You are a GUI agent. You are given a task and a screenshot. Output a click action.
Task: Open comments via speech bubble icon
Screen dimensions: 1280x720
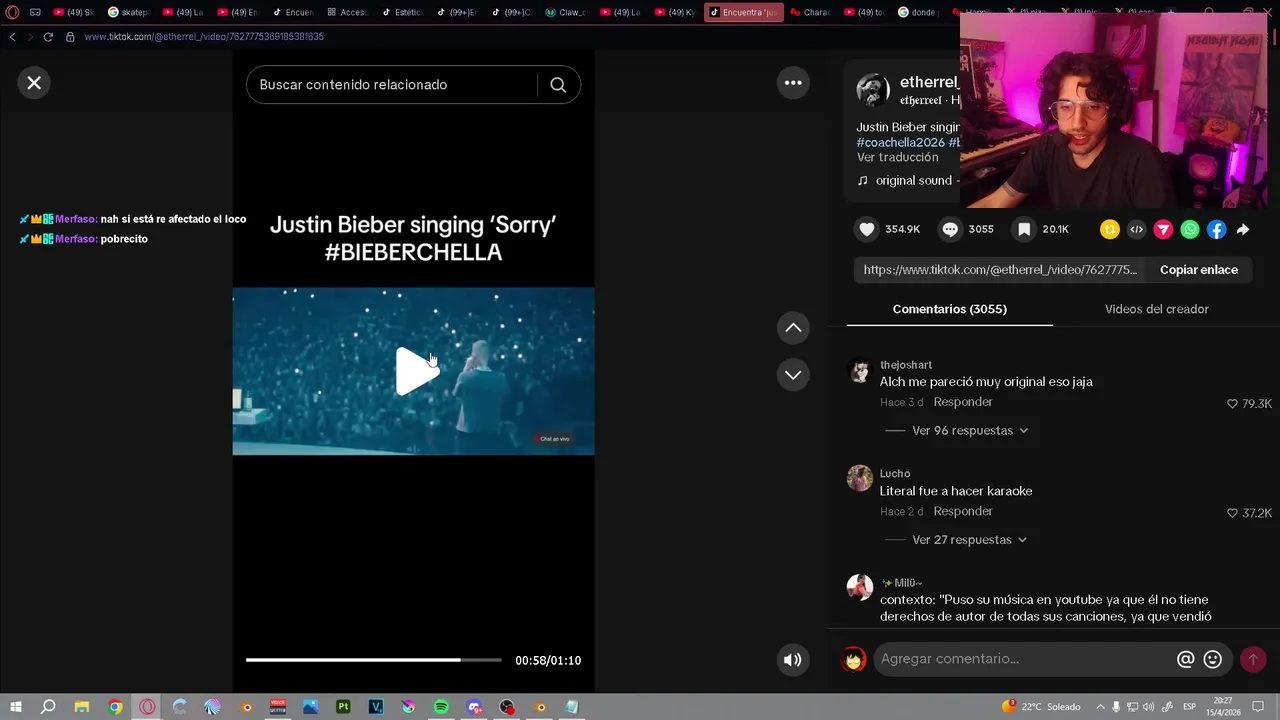point(950,229)
